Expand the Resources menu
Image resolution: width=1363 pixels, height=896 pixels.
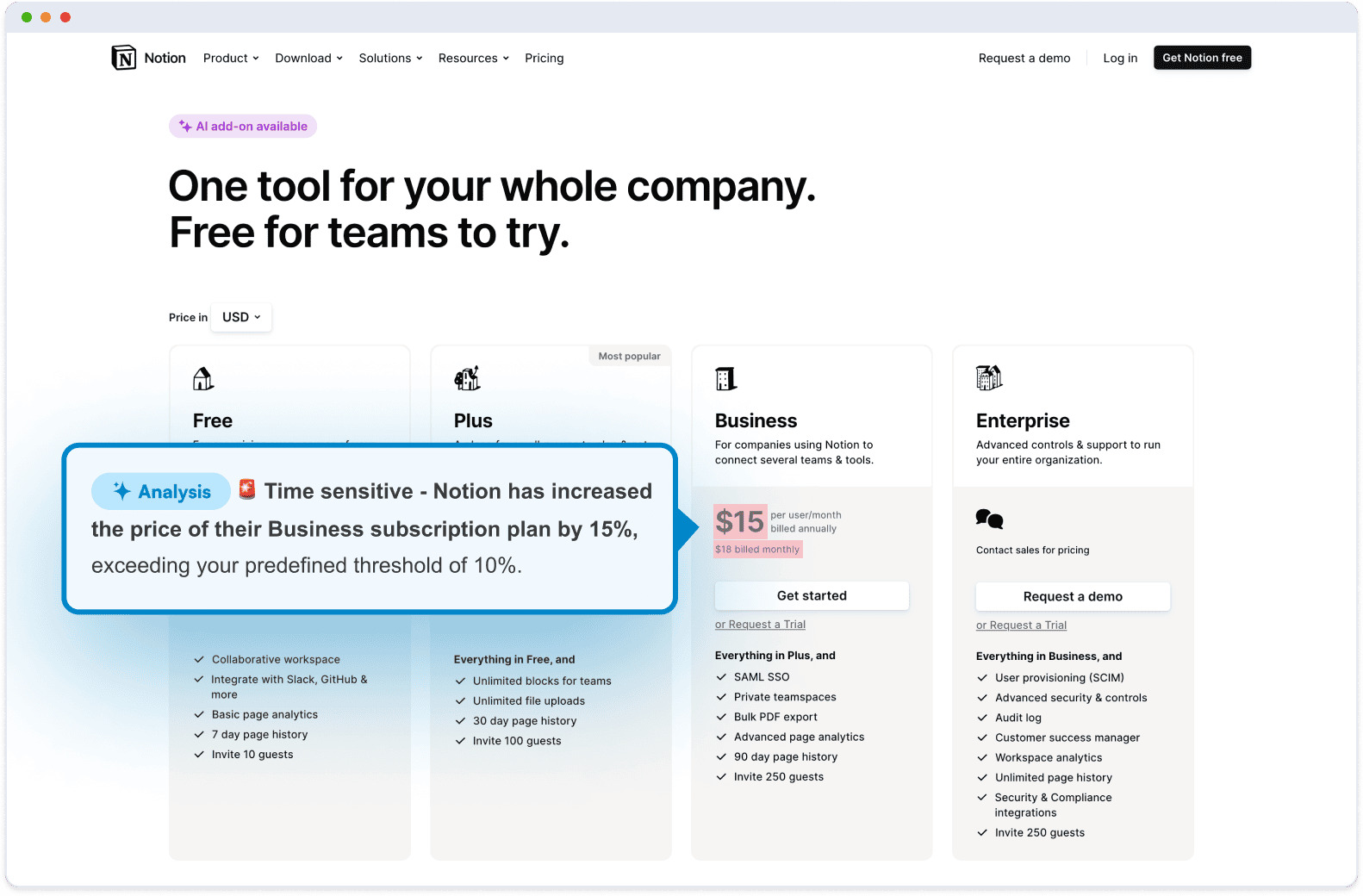click(473, 58)
